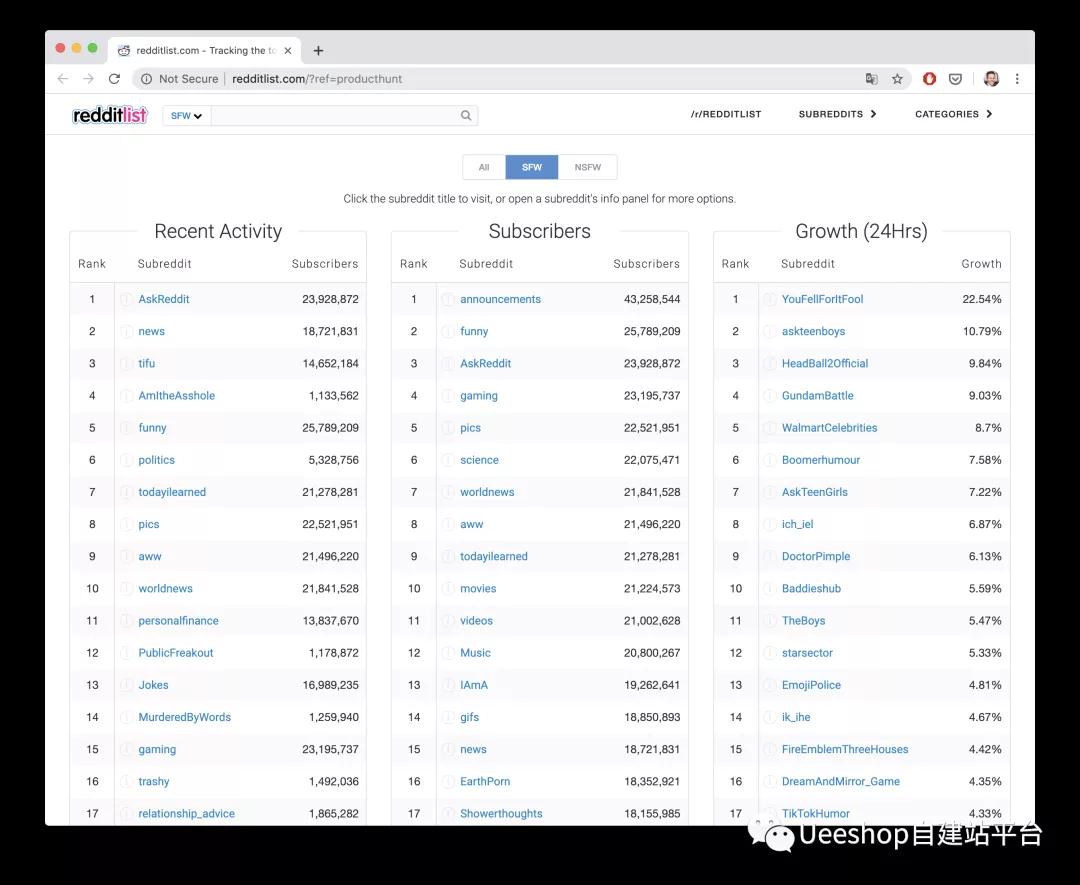Screen dimensions: 1080x885
Task: Open the WalmartCelebrities subreddit link
Action: point(829,428)
